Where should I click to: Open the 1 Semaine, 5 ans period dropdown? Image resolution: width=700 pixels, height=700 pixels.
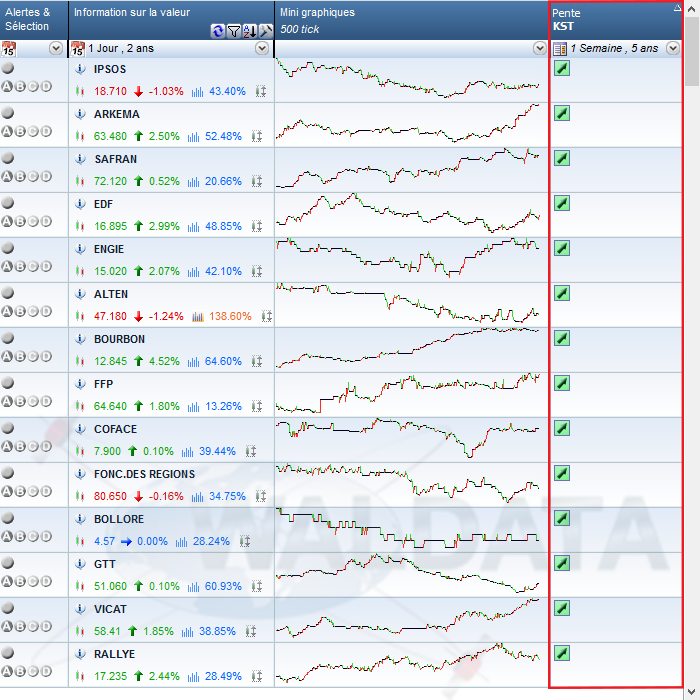pos(673,48)
